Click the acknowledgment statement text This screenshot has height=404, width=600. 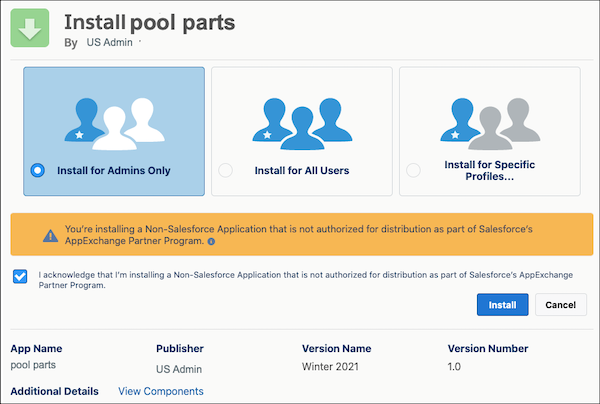(306, 280)
